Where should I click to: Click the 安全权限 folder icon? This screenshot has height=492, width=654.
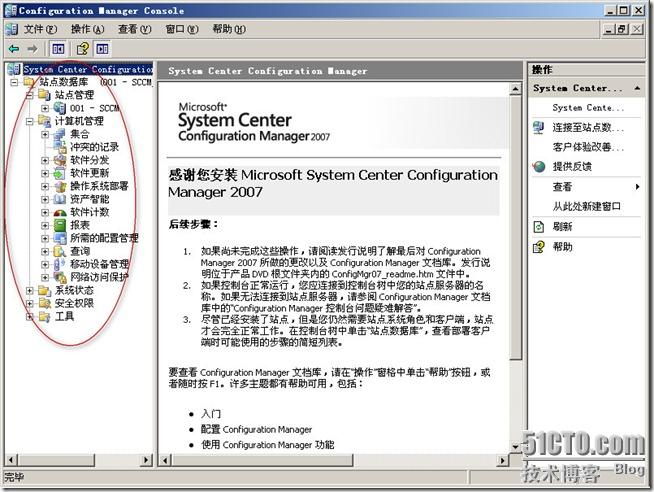pos(44,304)
